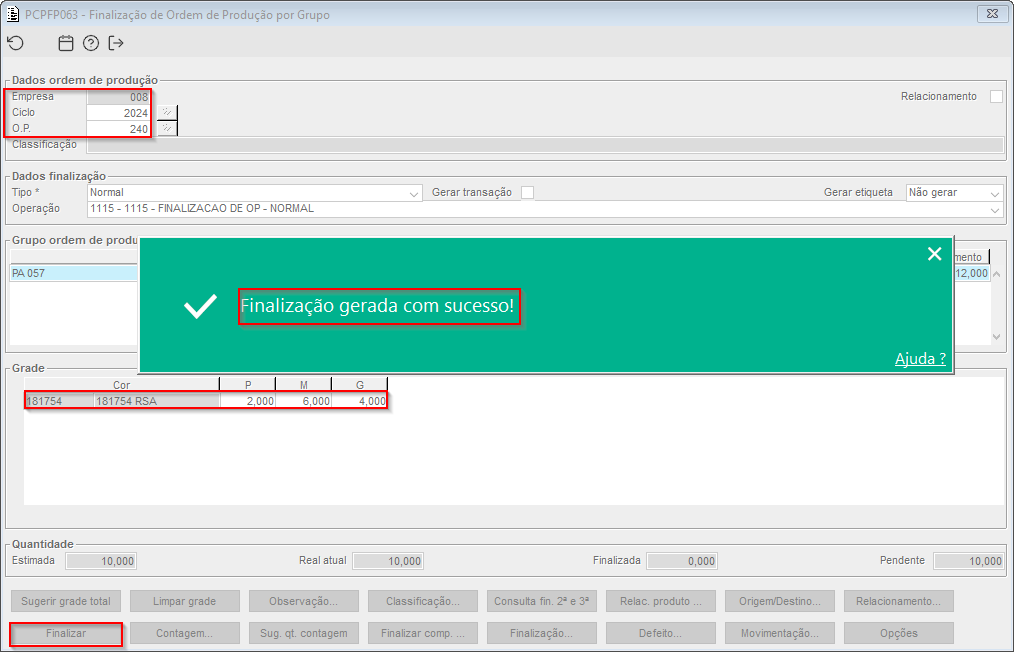Click the O.P. field showing 240
Image resolution: width=1016 pixels, height=655 pixels.
click(119, 129)
